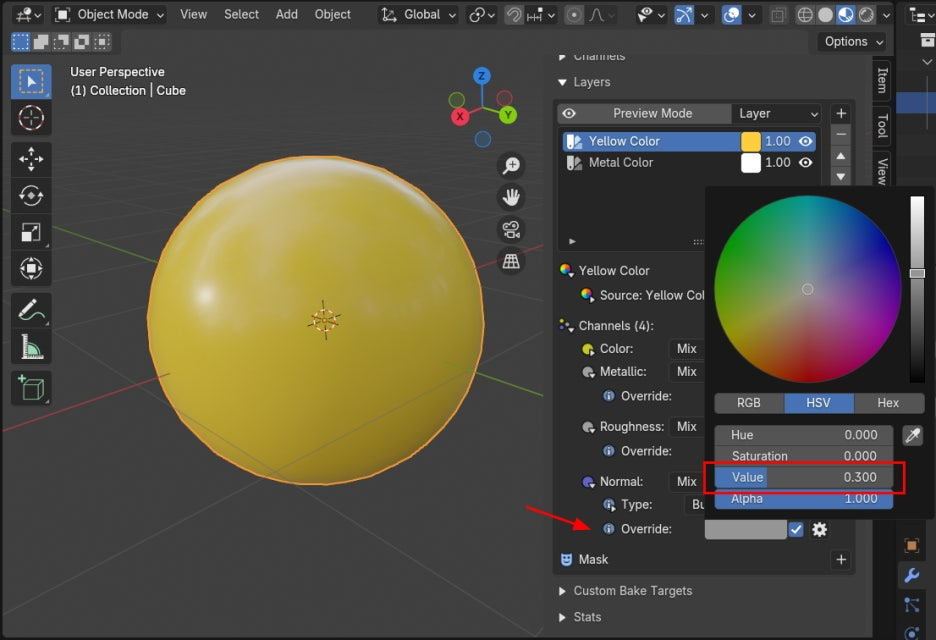Open the Tool sidebar tab
This screenshot has height=640, width=936.
coord(882,126)
